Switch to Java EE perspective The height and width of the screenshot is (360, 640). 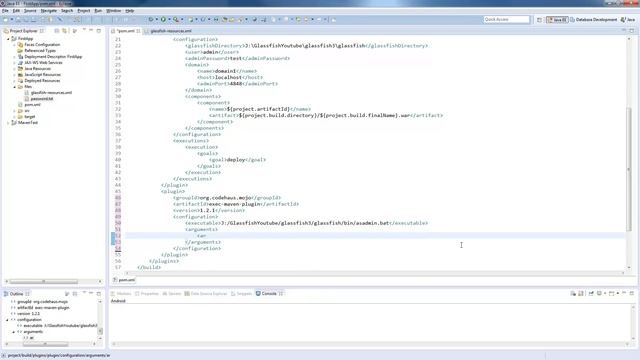(557, 20)
